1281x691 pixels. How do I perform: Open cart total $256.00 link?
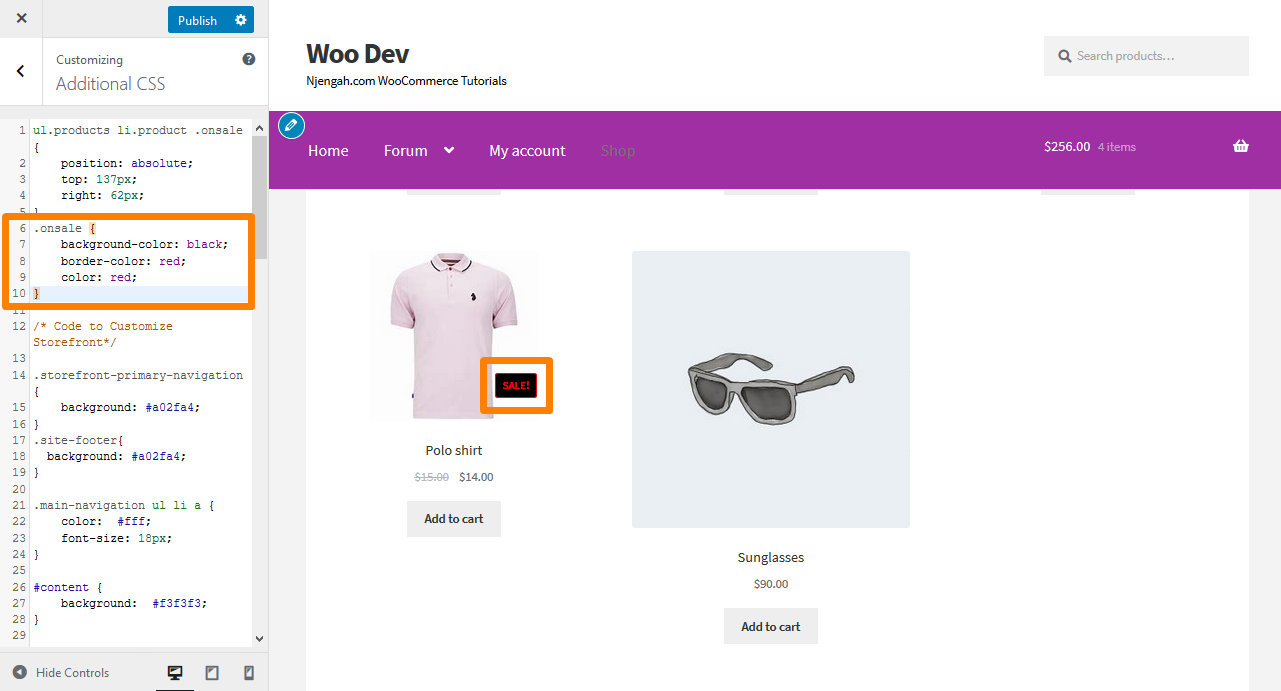[1067, 147]
